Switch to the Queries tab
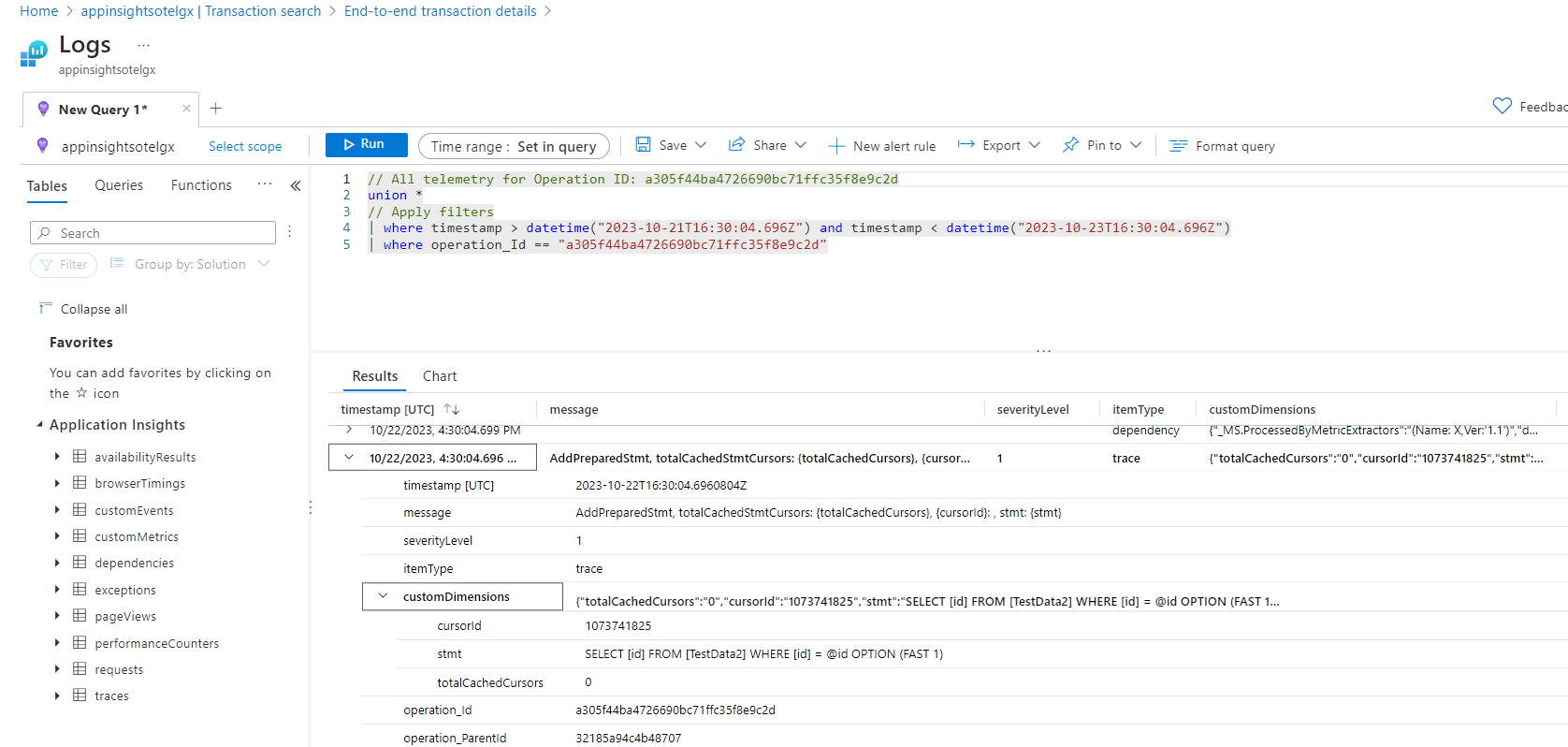 [x=119, y=185]
